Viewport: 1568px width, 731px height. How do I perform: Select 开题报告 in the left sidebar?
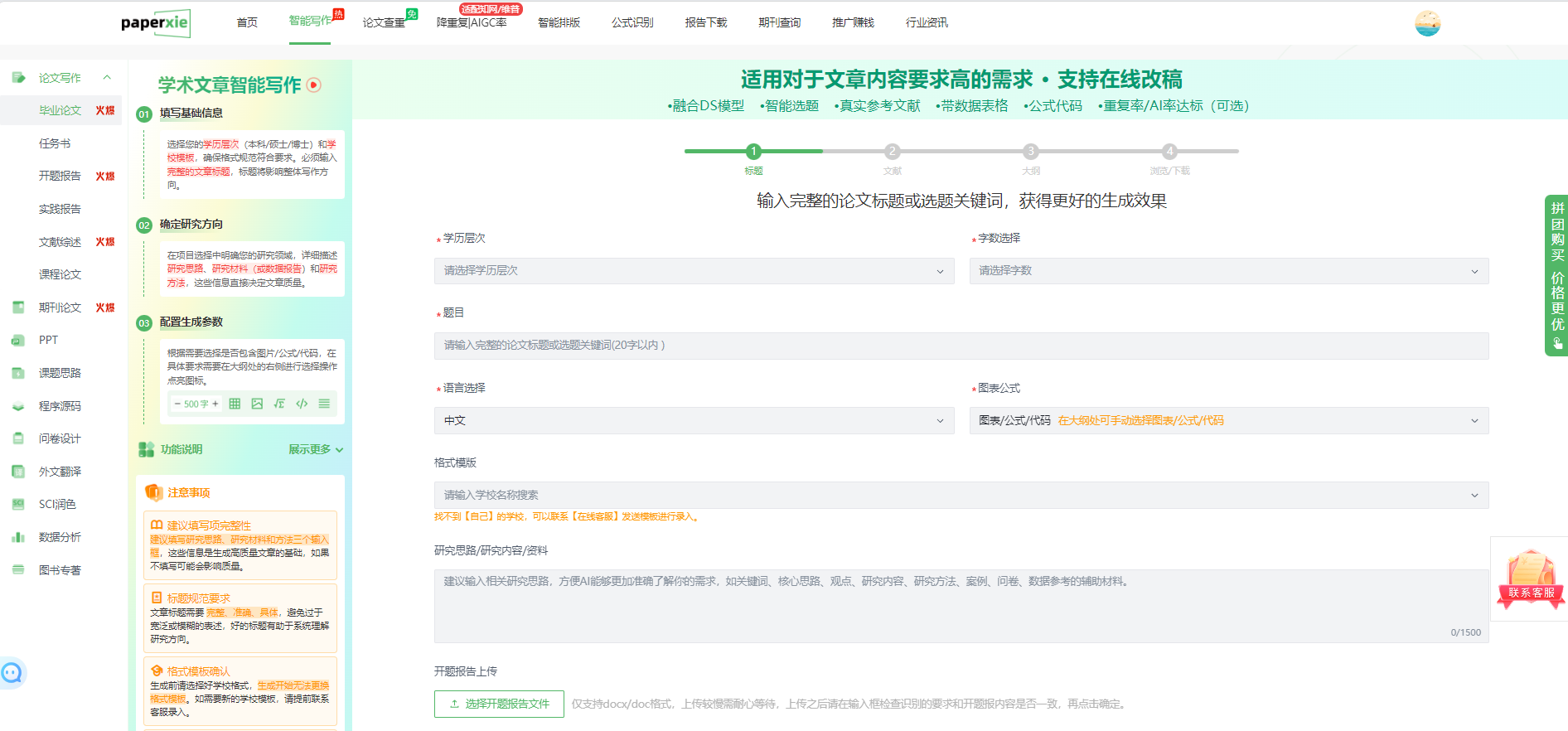[x=60, y=176]
